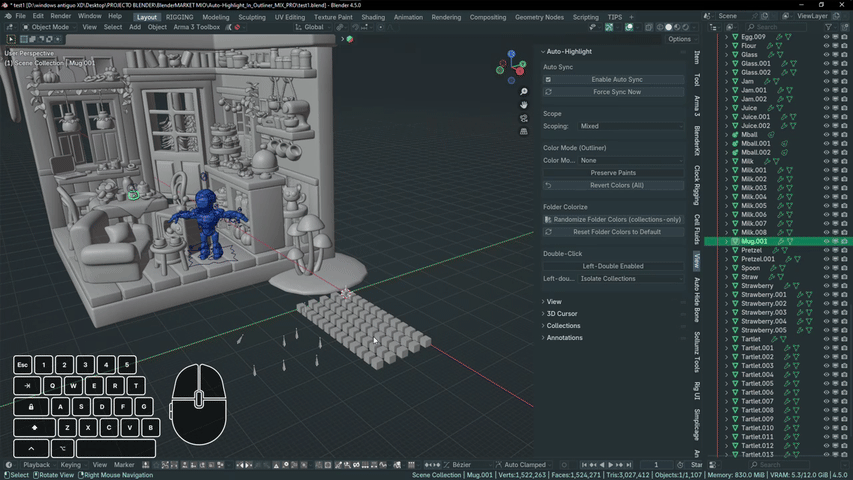Open the Render menu
The height and width of the screenshot is (480, 853).
click(60, 16)
